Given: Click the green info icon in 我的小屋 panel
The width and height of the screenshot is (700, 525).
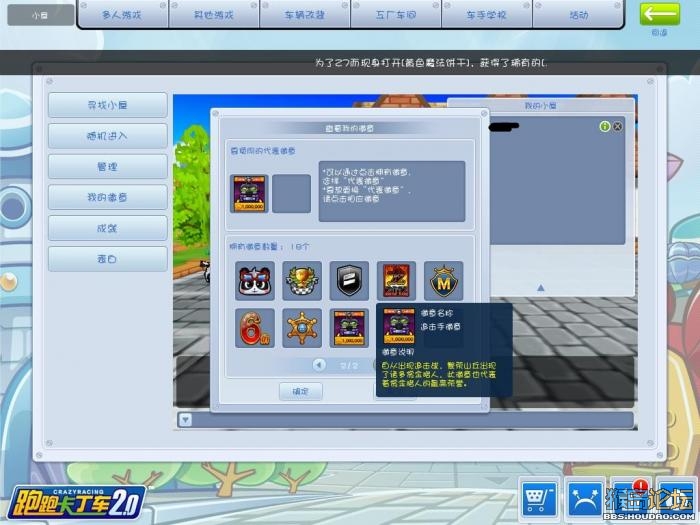Looking at the screenshot, I should click(x=604, y=126).
